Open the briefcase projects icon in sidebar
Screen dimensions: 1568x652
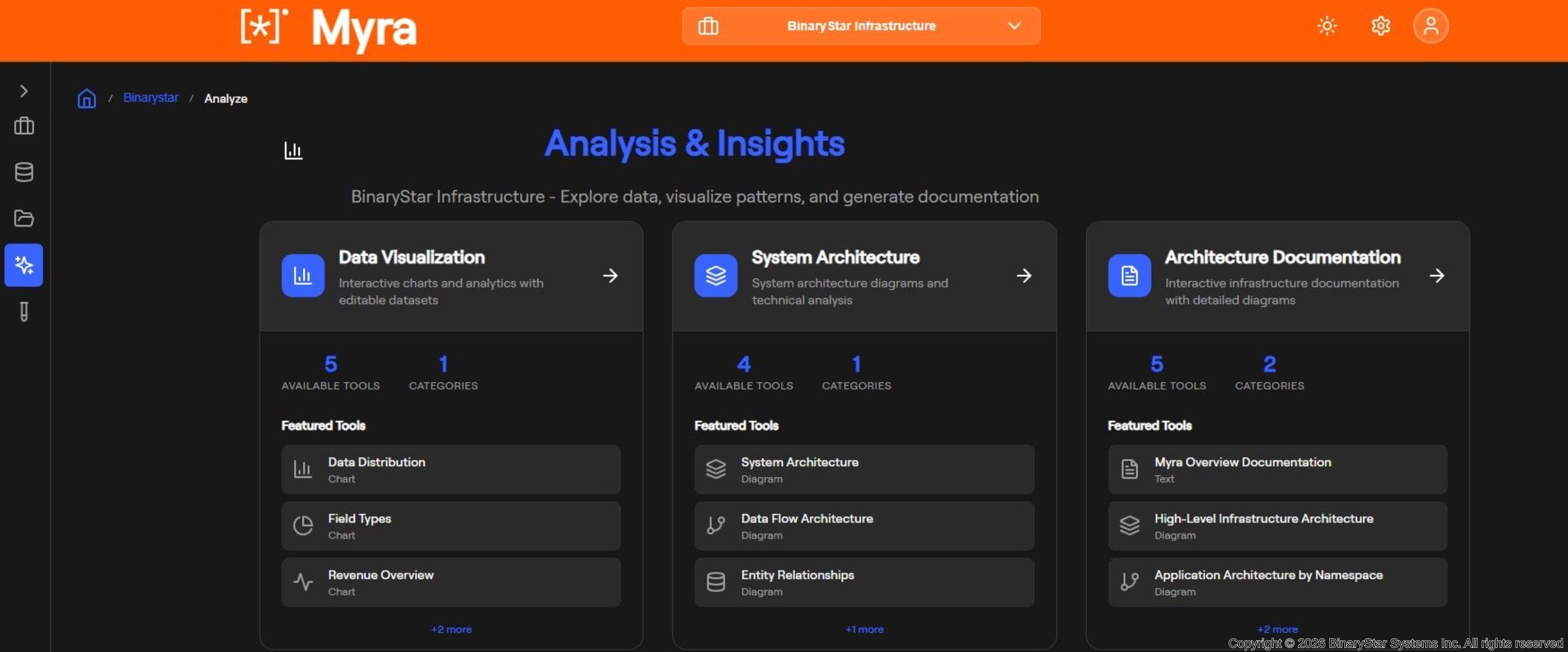tap(24, 126)
